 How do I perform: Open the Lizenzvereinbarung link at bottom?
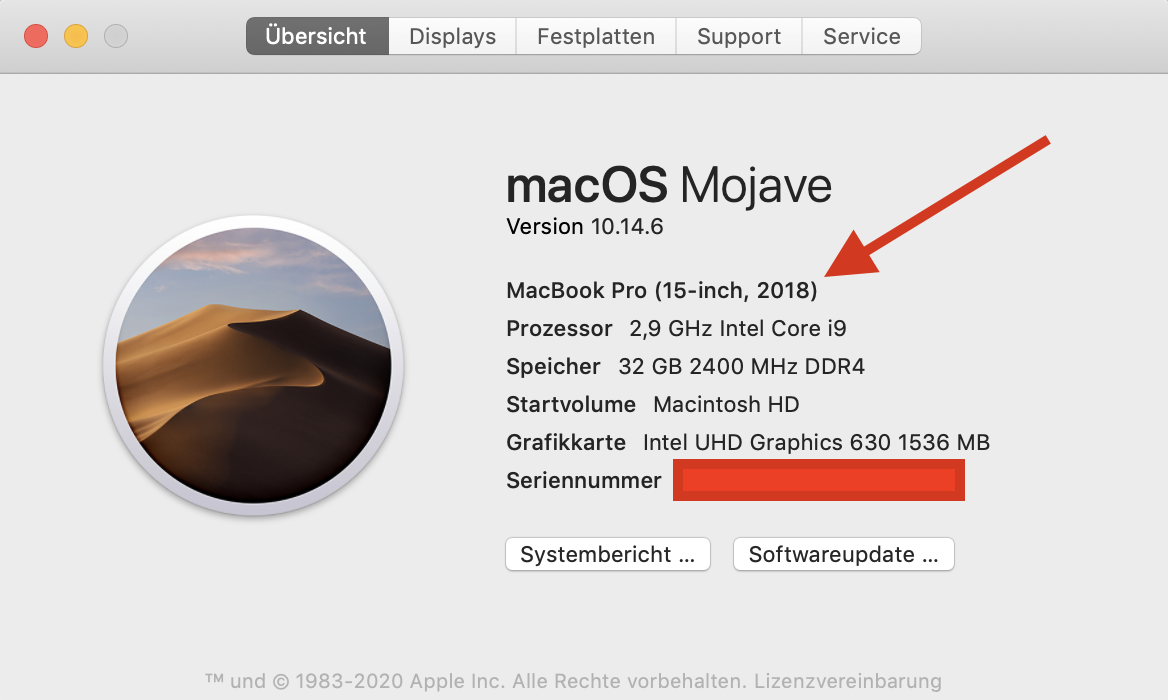coord(848,681)
